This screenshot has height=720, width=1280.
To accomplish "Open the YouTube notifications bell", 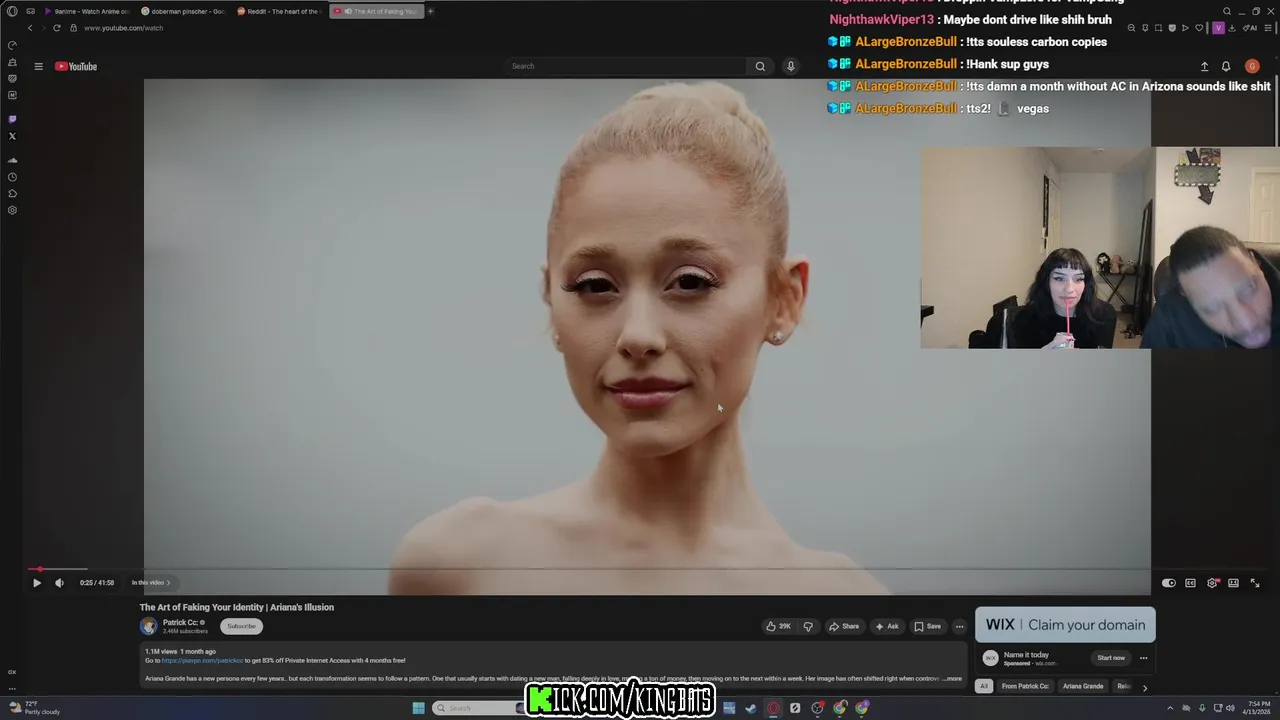I will click(1226, 66).
